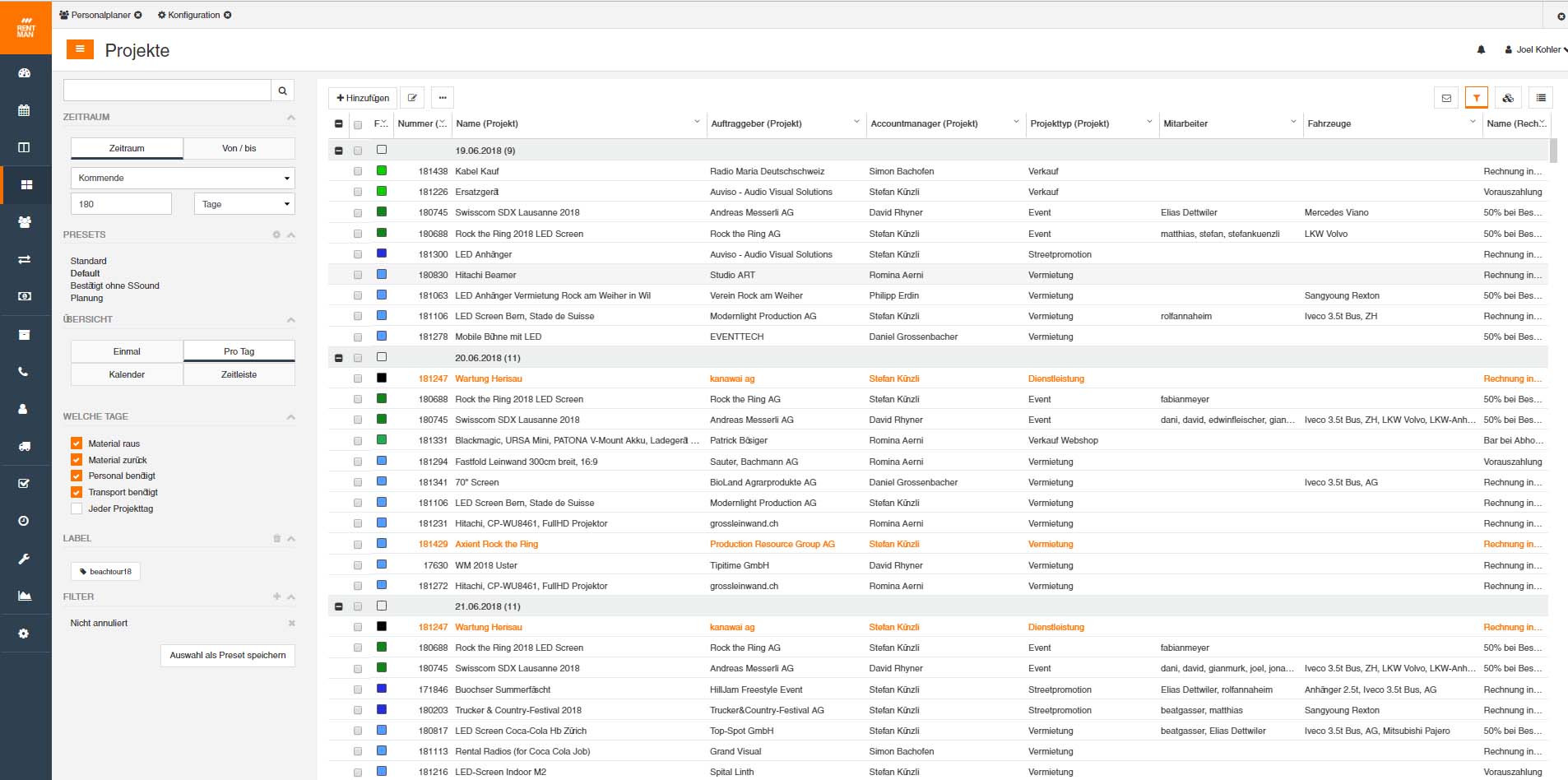Add a filter with the plus icon

pyautogui.click(x=276, y=597)
